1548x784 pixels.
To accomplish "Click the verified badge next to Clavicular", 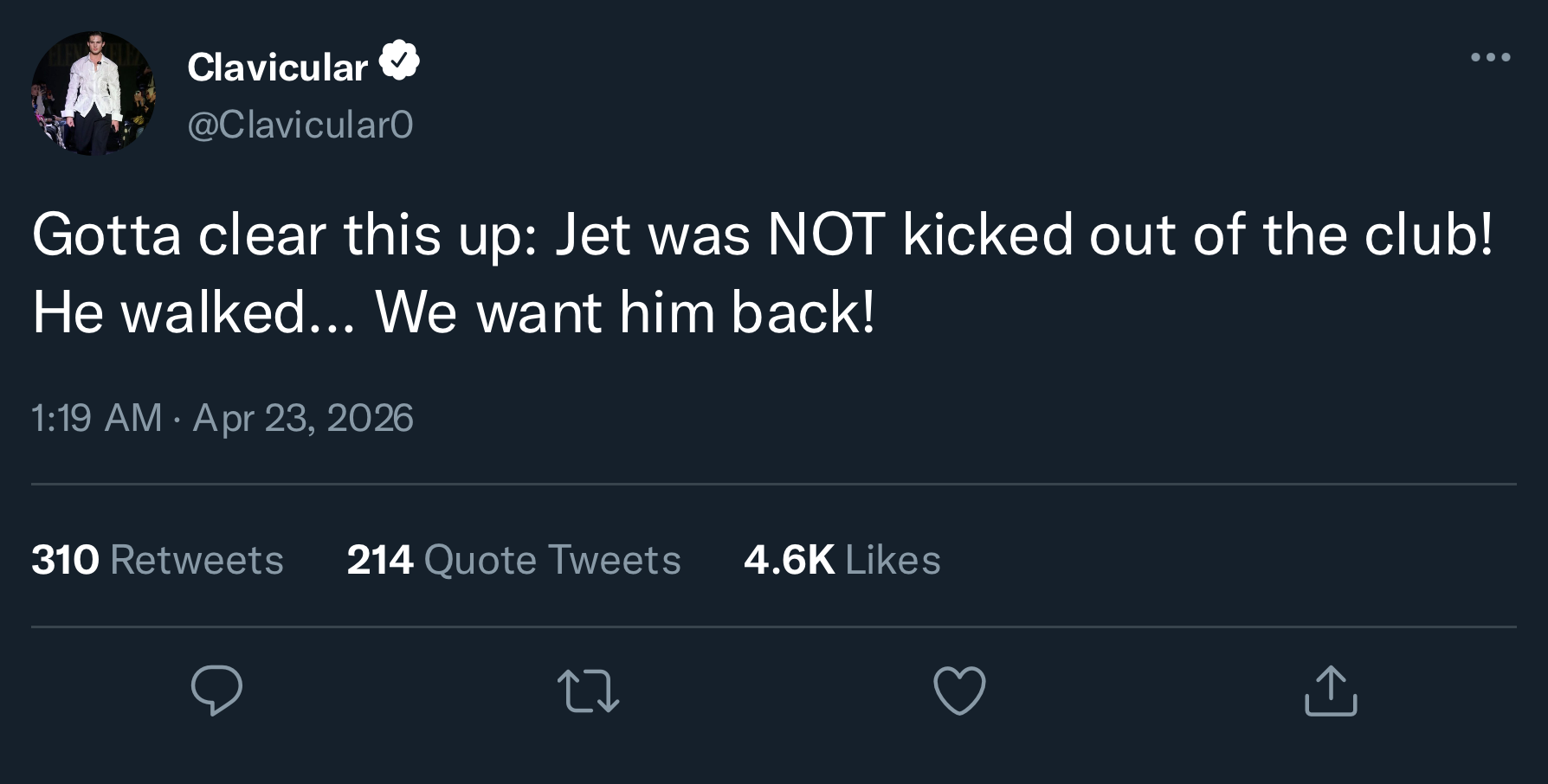I will 399,61.
